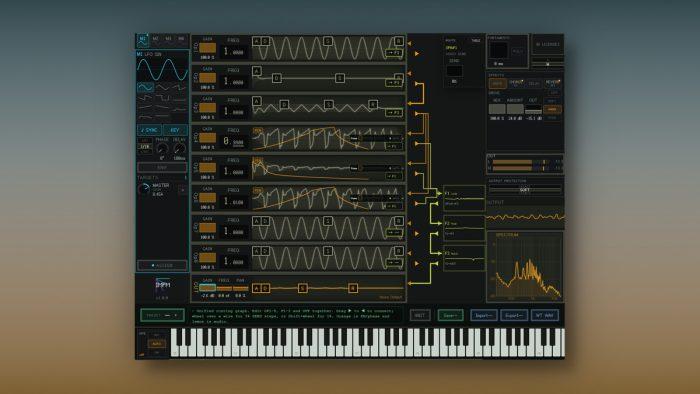Image resolution: width=700 pixels, height=394 pixels.
Task: Click the first oscillator frequency value field
Action: [x=233, y=52]
